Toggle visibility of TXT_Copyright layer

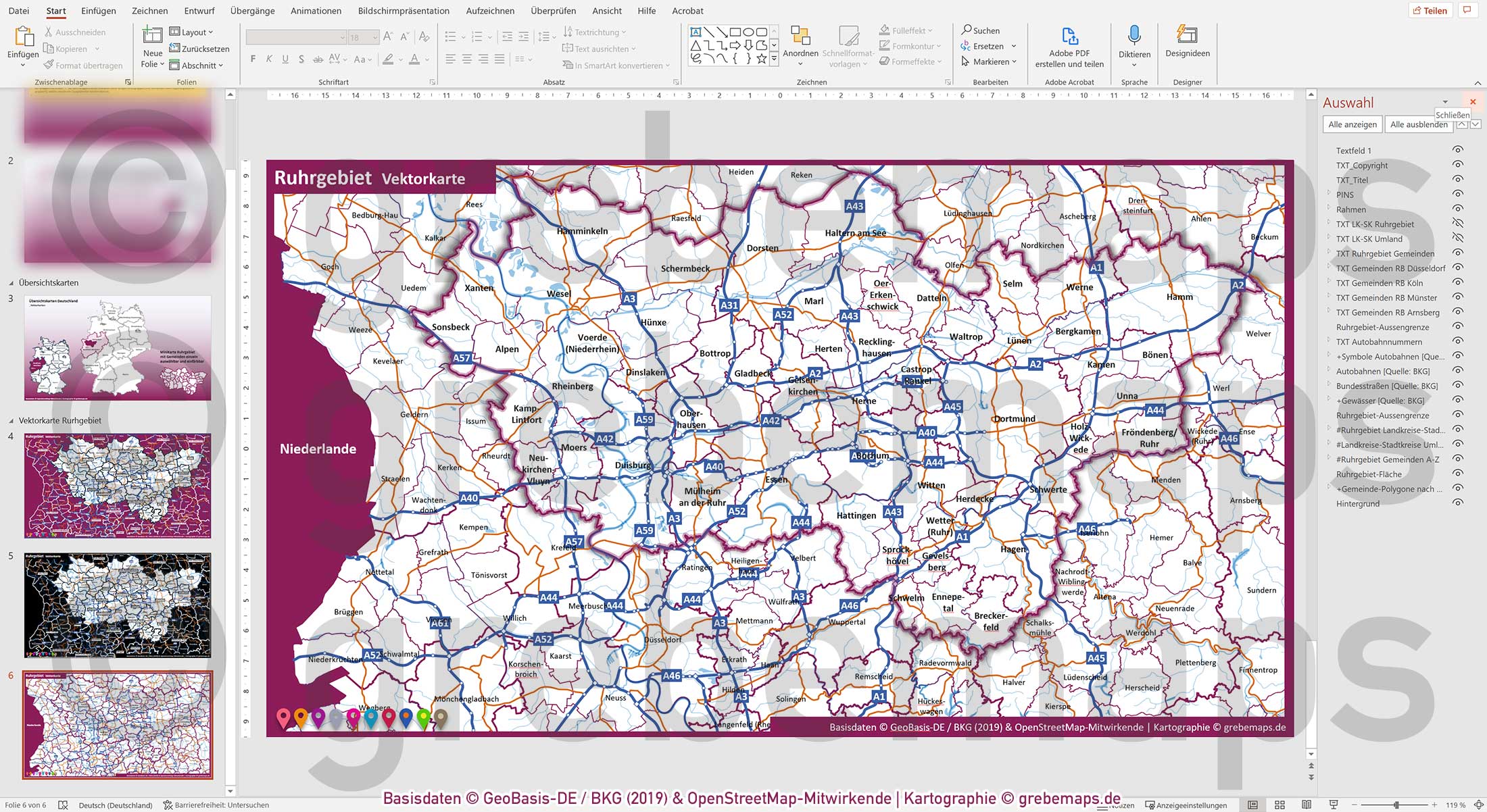[x=1459, y=166]
